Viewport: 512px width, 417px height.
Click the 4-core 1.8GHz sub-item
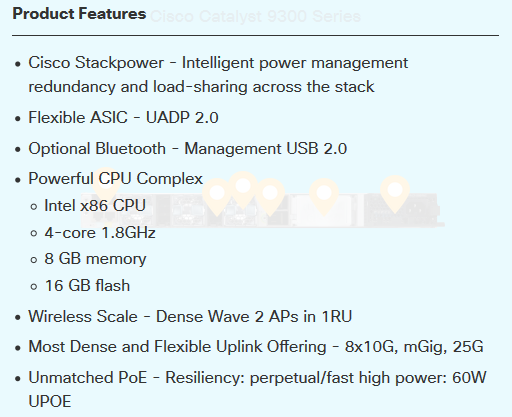100,233
